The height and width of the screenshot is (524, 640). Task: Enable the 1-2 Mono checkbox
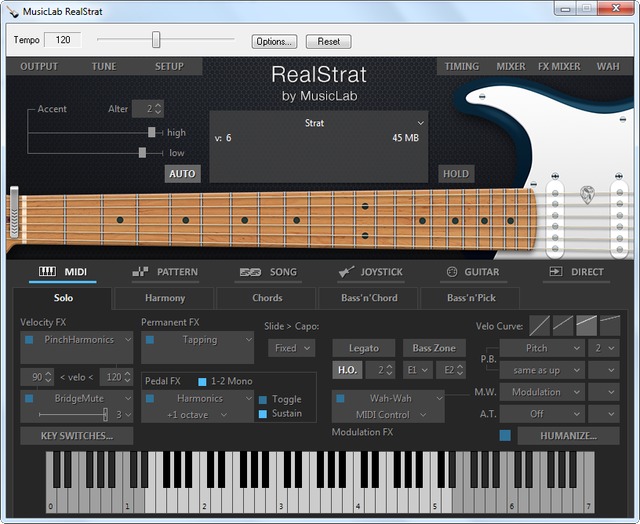203,381
